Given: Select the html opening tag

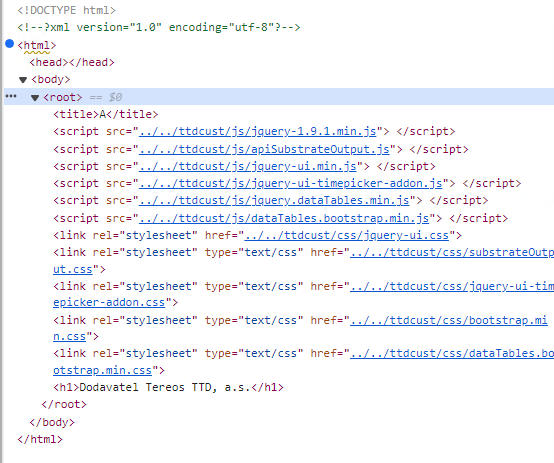Looking at the screenshot, I should point(37,45).
